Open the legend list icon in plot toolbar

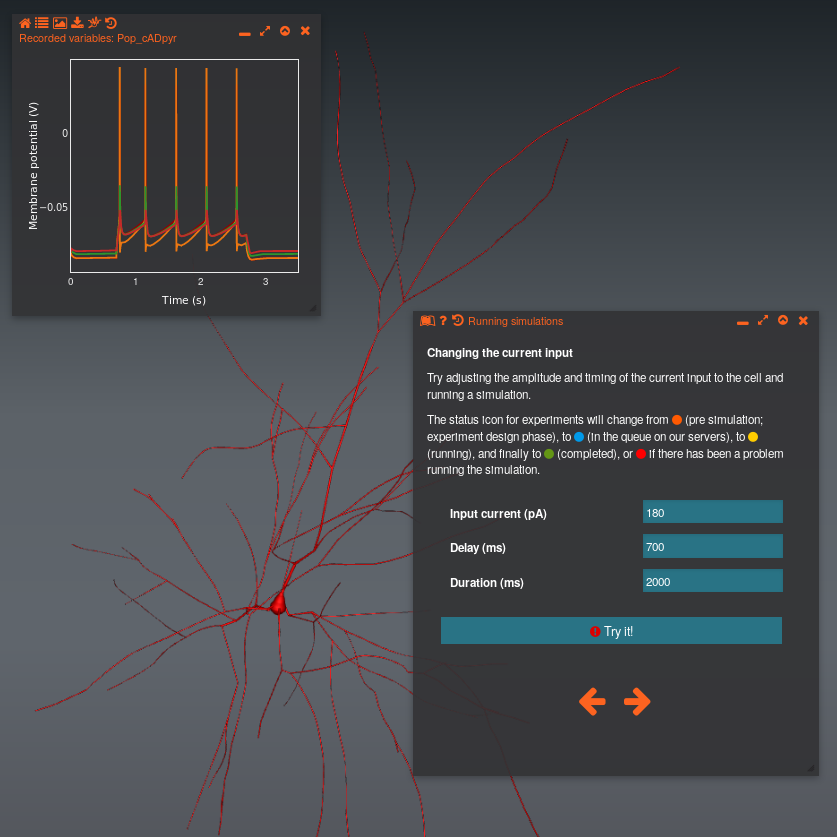(42, 22)
